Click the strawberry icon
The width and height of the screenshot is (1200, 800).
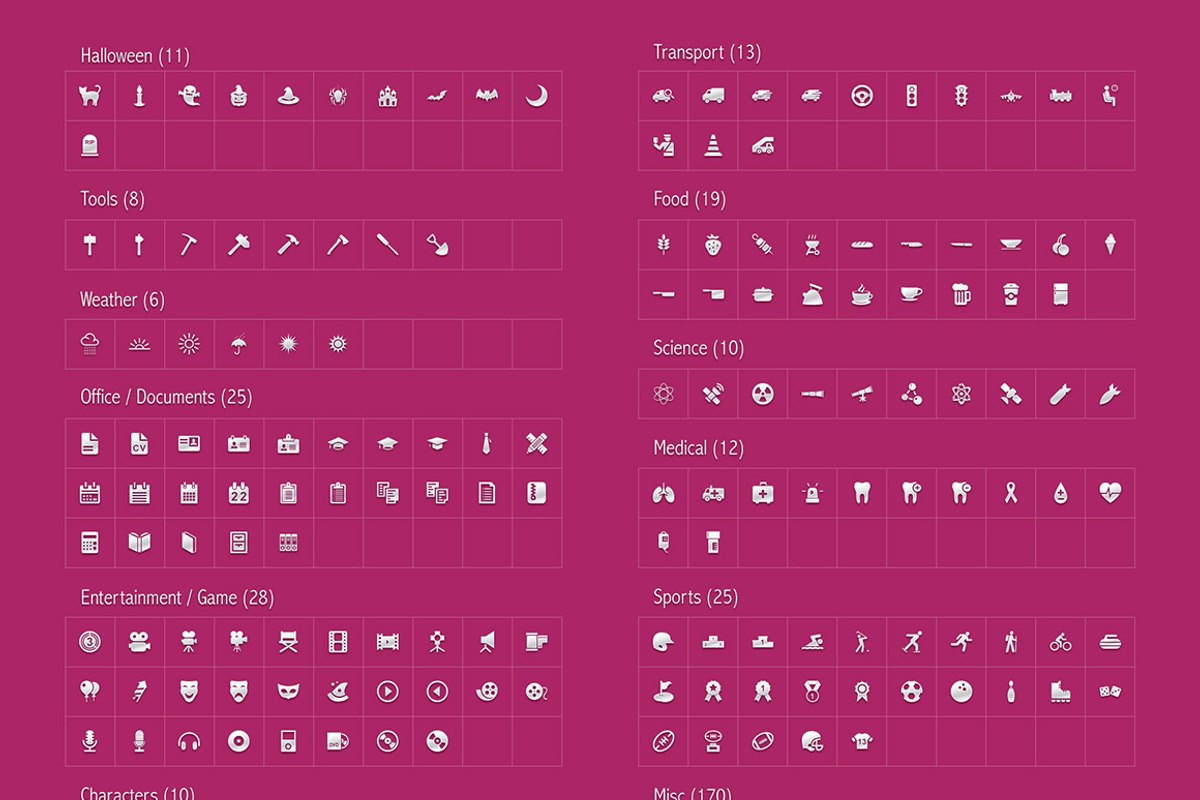pos(713,244)
